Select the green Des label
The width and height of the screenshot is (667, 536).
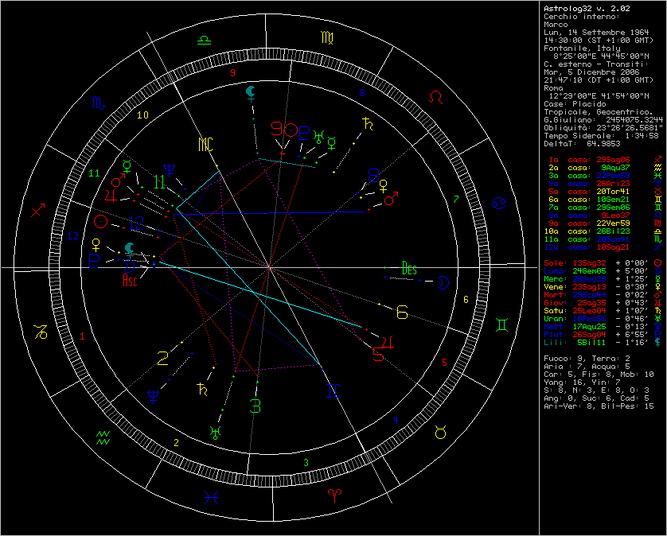[x=410, y=268]
